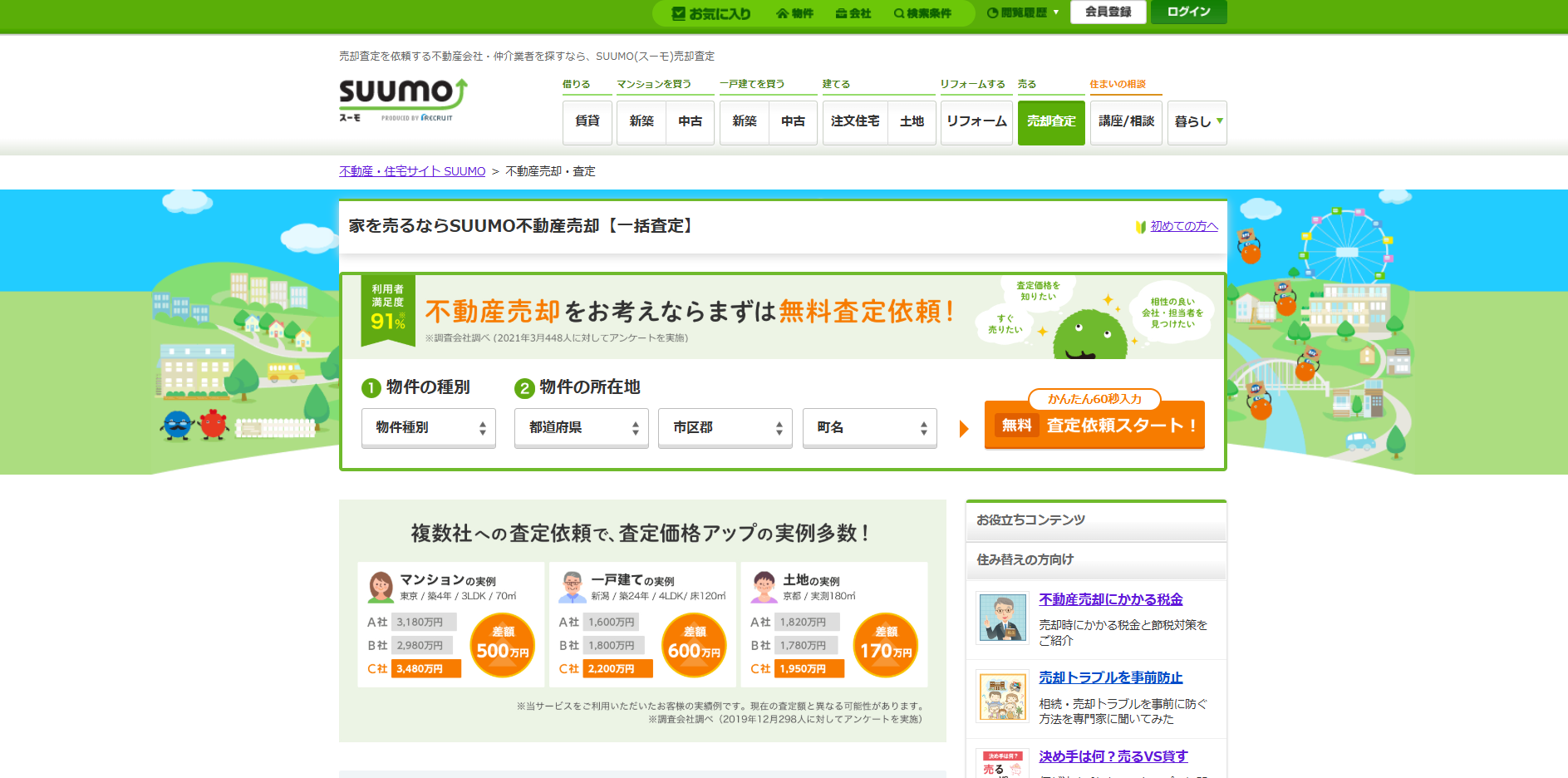Click the 不動産売却・査定 breadcrumb text
The height and width of the screenshot is (778, 1568).
pyautogui.click(x=550, y=171)
